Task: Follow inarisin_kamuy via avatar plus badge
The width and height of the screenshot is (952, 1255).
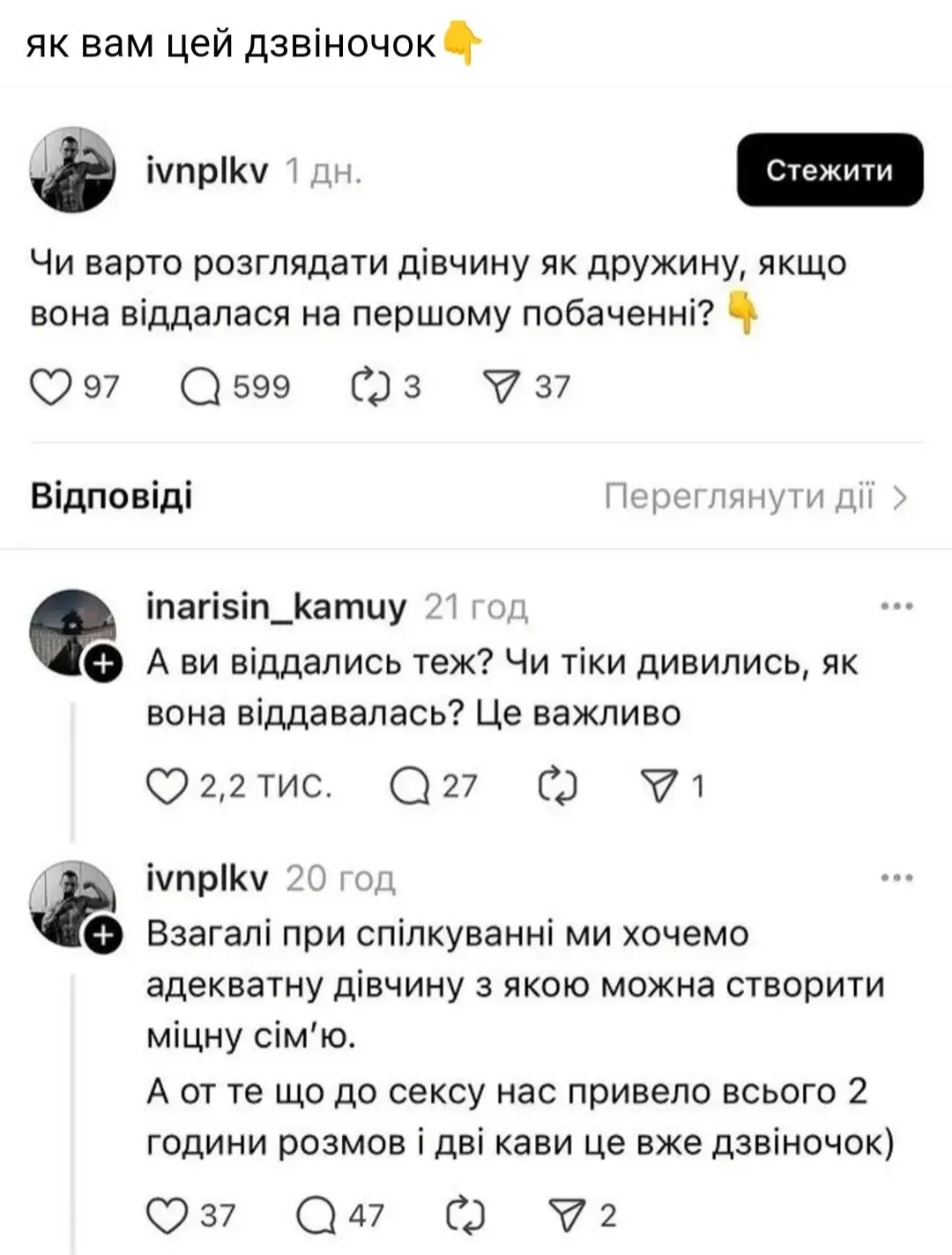Action: (103, 665)
